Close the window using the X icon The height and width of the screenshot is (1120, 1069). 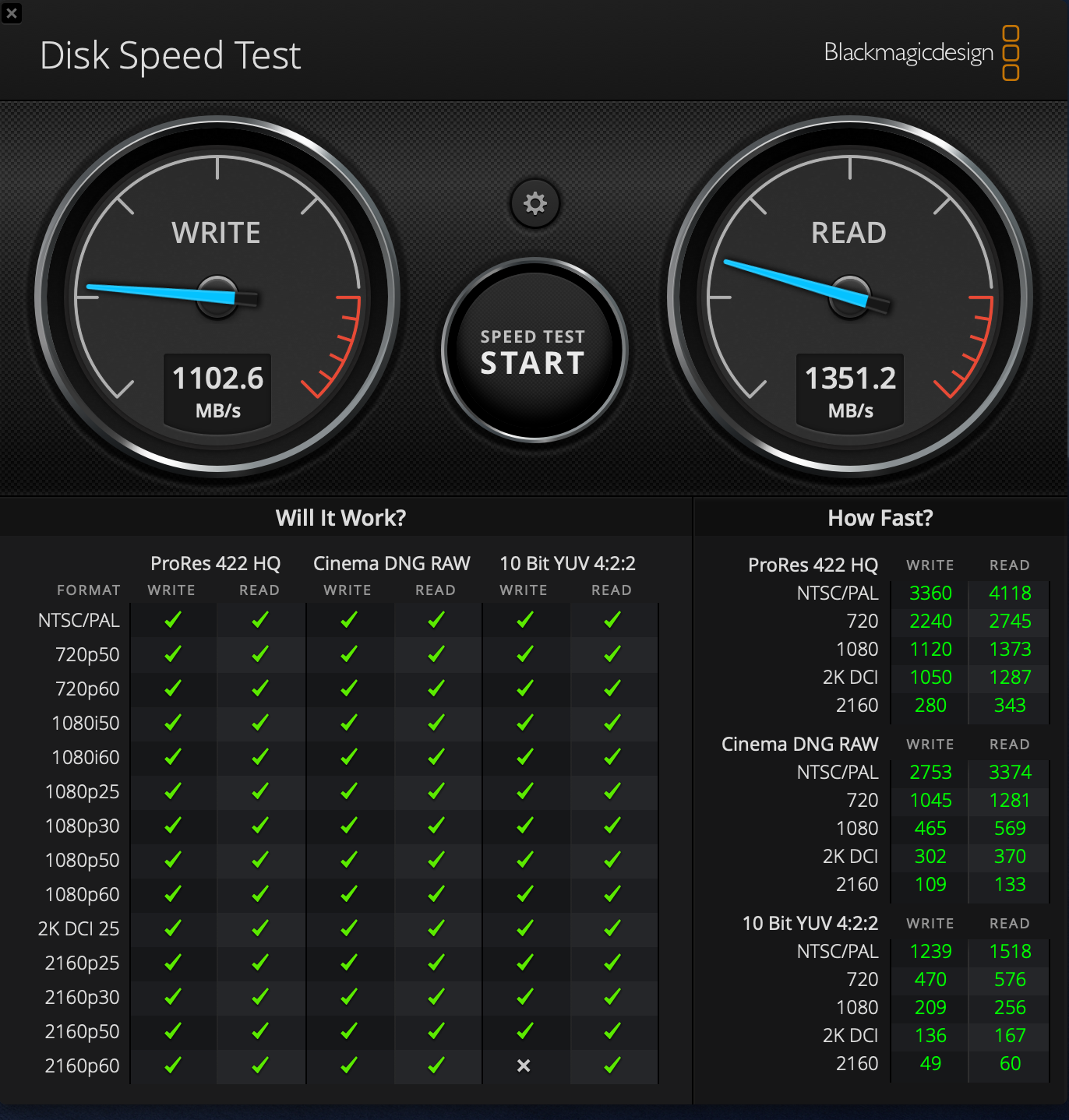coord(11,12)
